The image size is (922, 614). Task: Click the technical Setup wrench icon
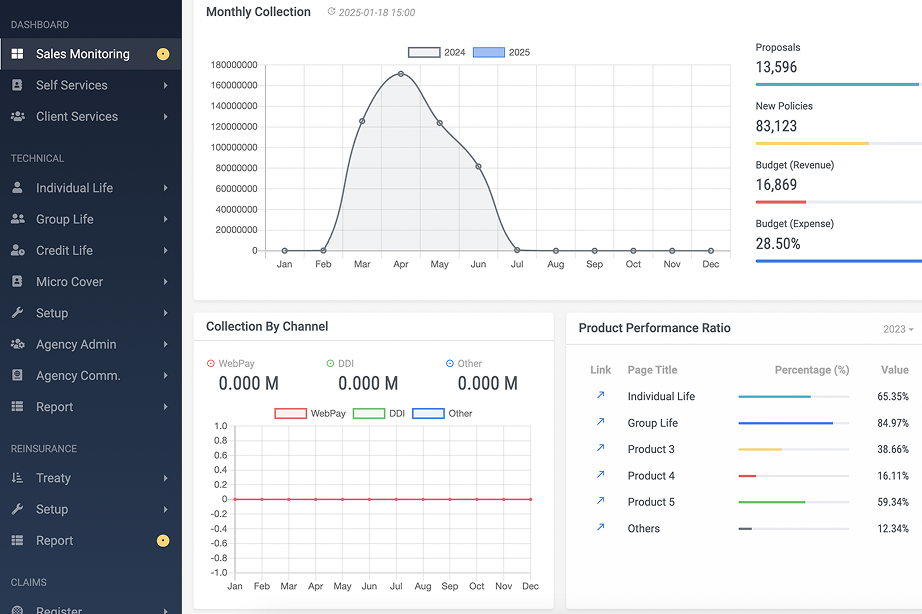17,313
